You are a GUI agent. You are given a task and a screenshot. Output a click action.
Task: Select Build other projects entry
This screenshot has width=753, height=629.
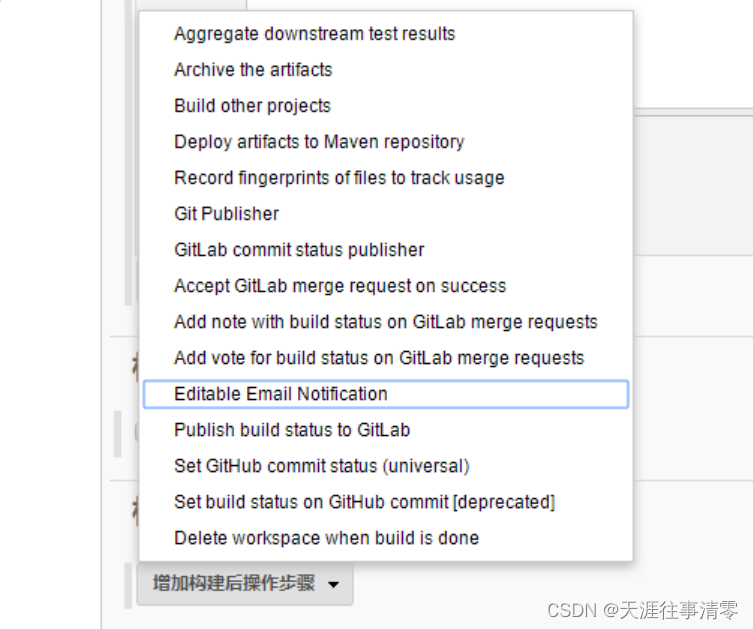(386, 106)
